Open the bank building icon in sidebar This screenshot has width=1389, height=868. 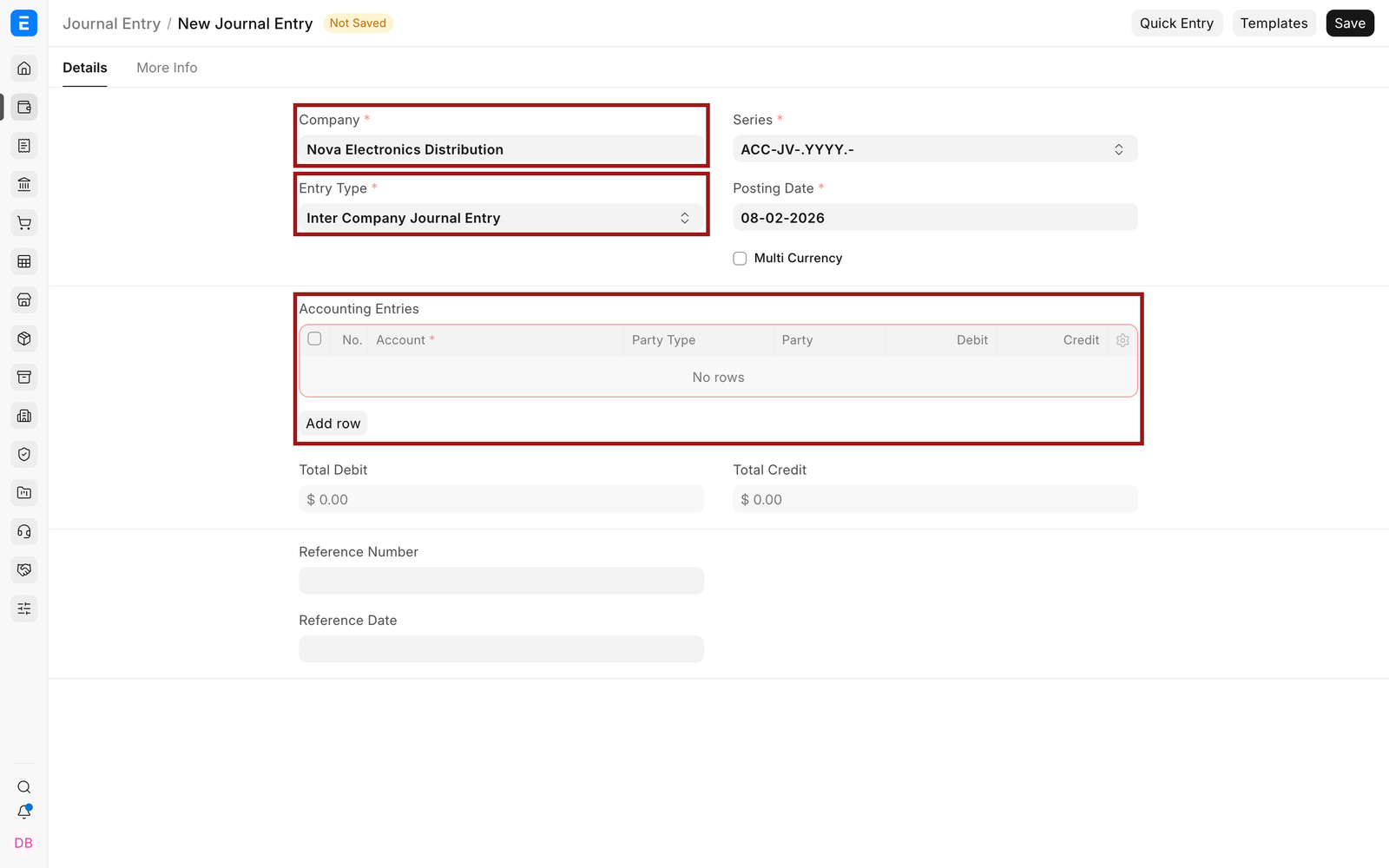point(24,184)
